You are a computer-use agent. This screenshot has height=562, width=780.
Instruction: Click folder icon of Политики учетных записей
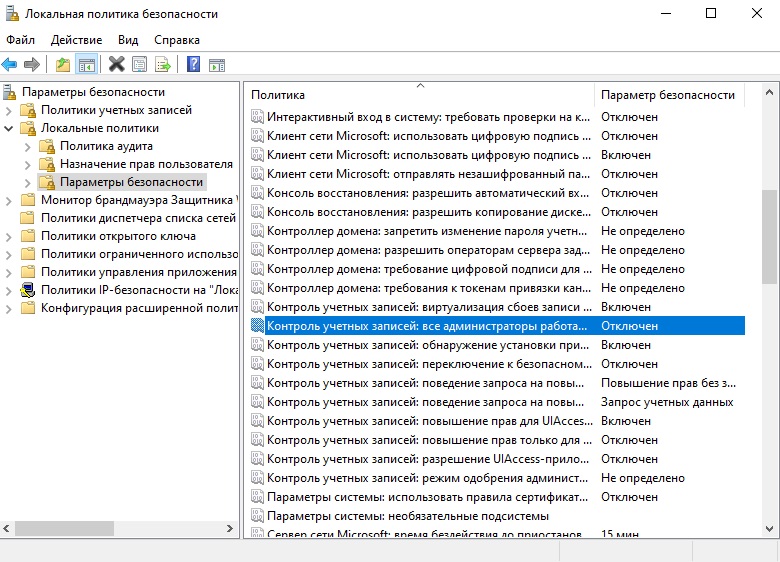pyautogui.click(x=28, y=110)
